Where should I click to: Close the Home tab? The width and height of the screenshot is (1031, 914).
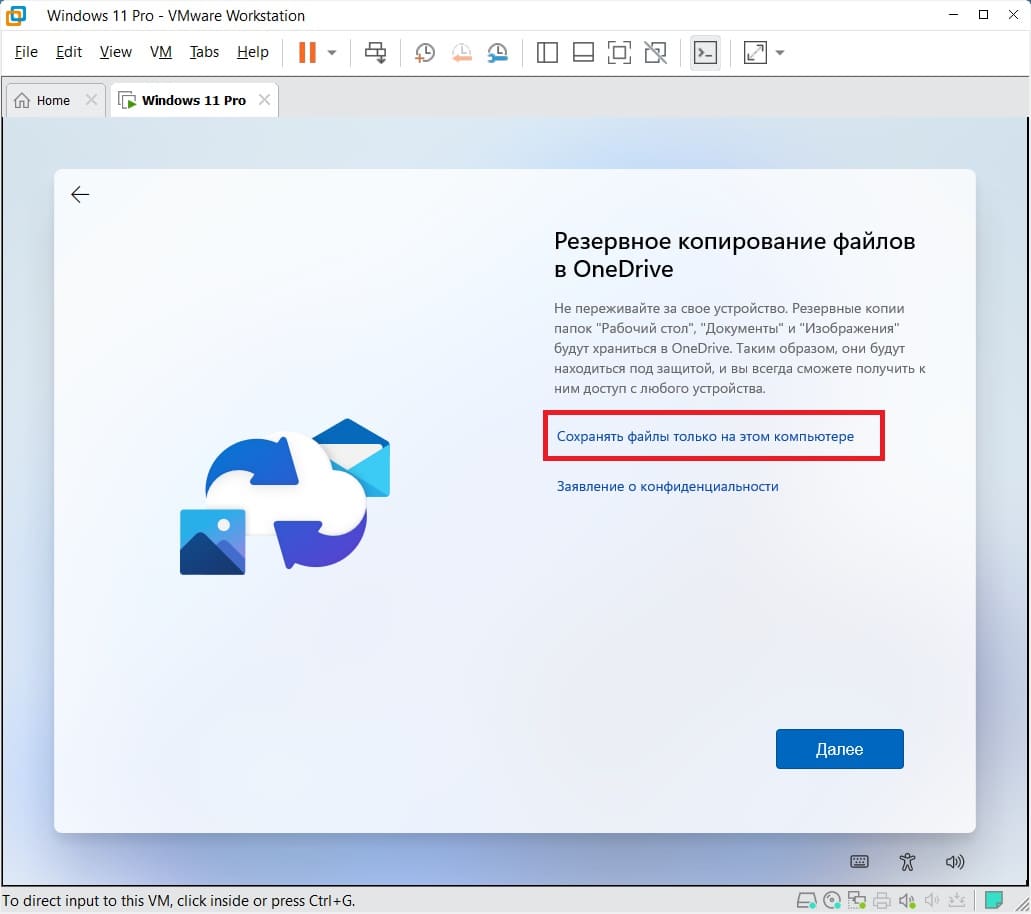(x=91, y=100)
